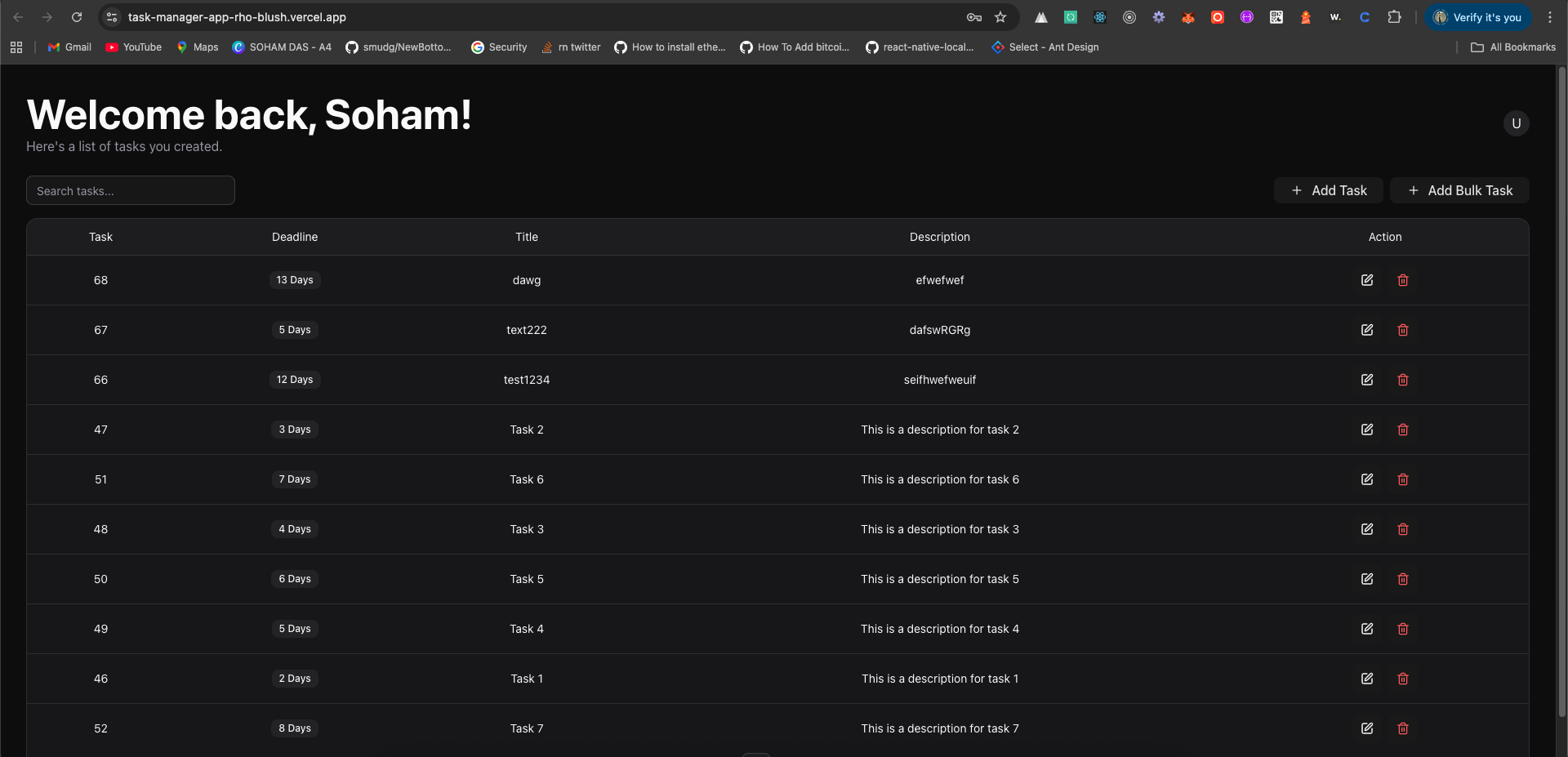Screen dimensions: 1568x757
Task: View site information icon in address bar
Action: point(112,17)
